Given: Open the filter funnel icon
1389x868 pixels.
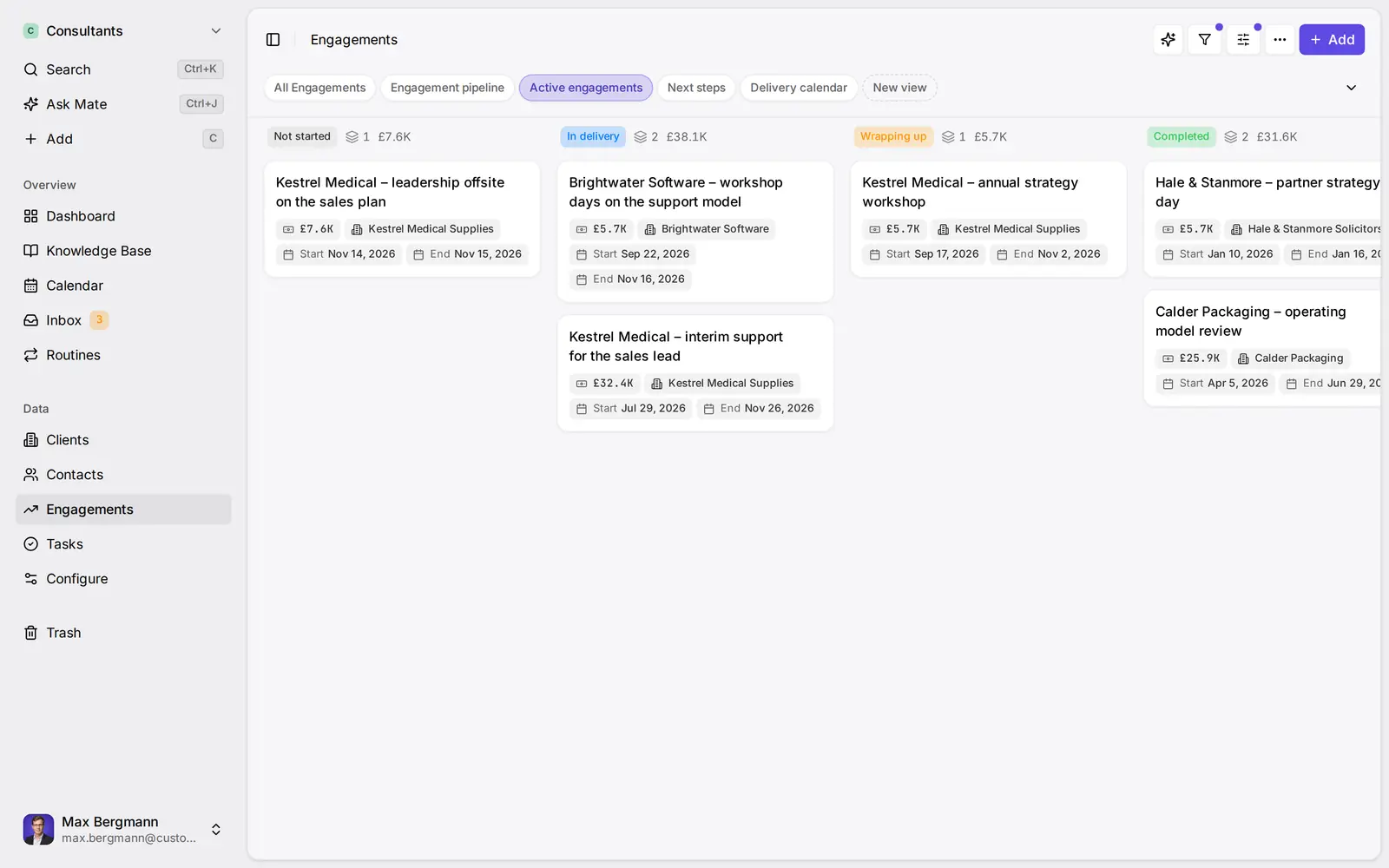Looking at the screenshot, I should tap(1205, 40).
